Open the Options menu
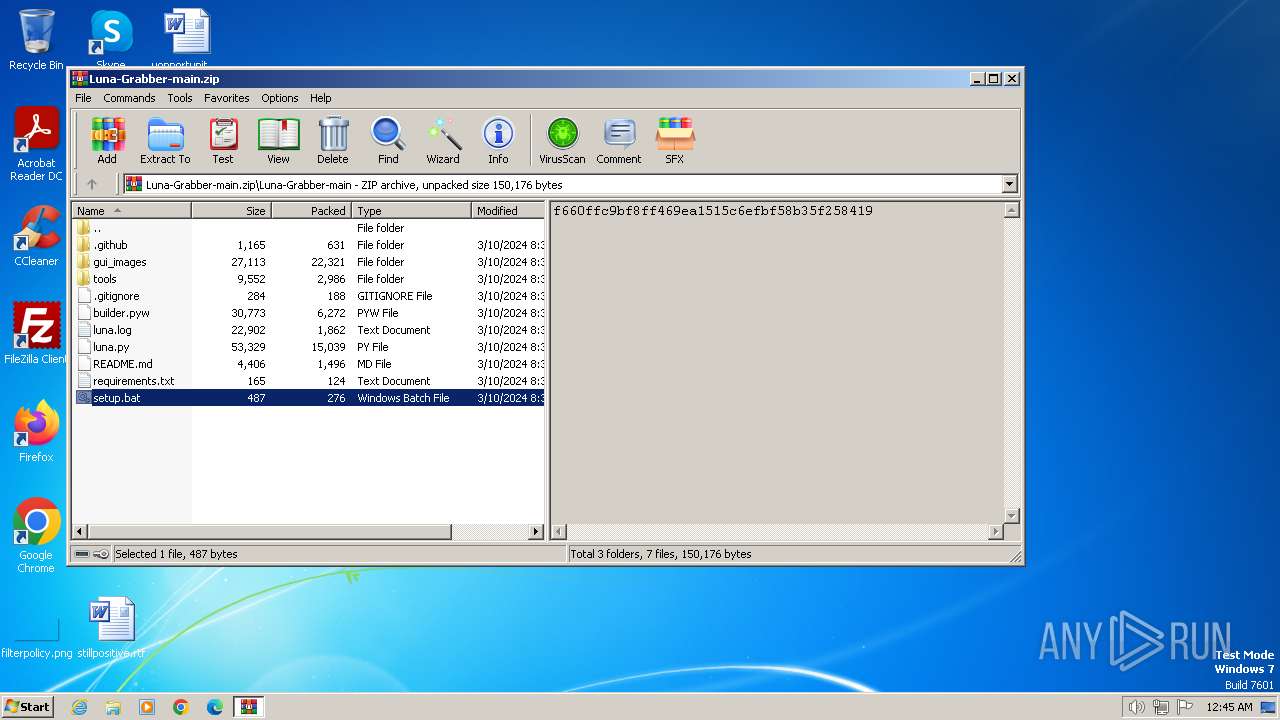 pos(280,98)
